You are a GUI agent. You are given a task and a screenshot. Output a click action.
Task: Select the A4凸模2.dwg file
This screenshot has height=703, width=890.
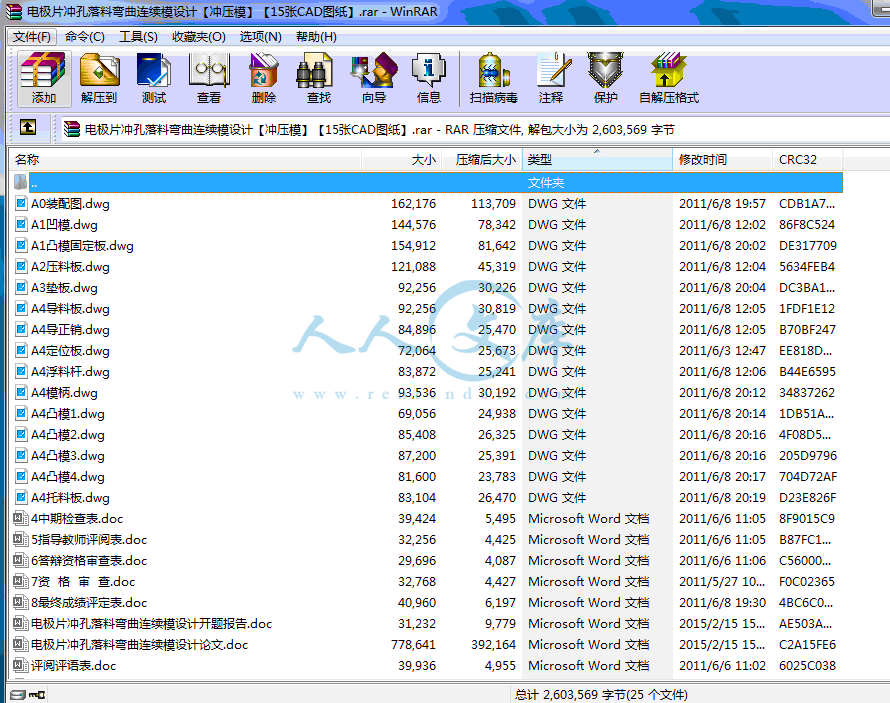coord(68,435)
